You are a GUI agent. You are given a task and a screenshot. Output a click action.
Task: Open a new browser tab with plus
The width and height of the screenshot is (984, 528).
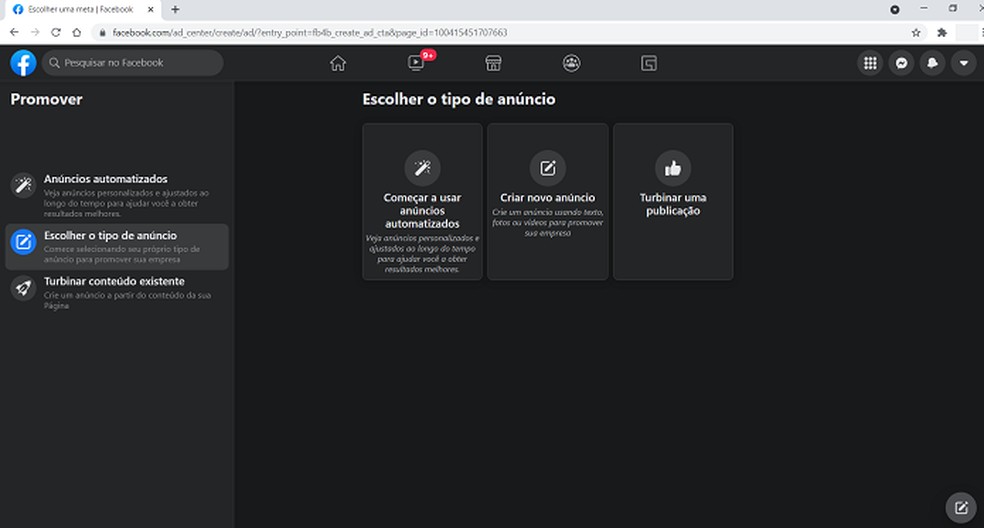(175, 9)
